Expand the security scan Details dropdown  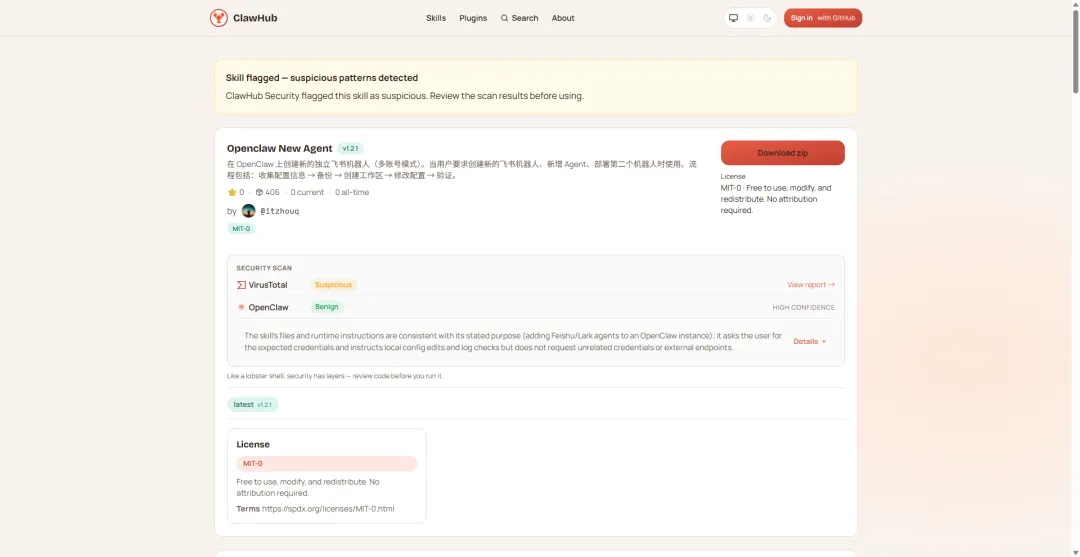coord(809,341)
